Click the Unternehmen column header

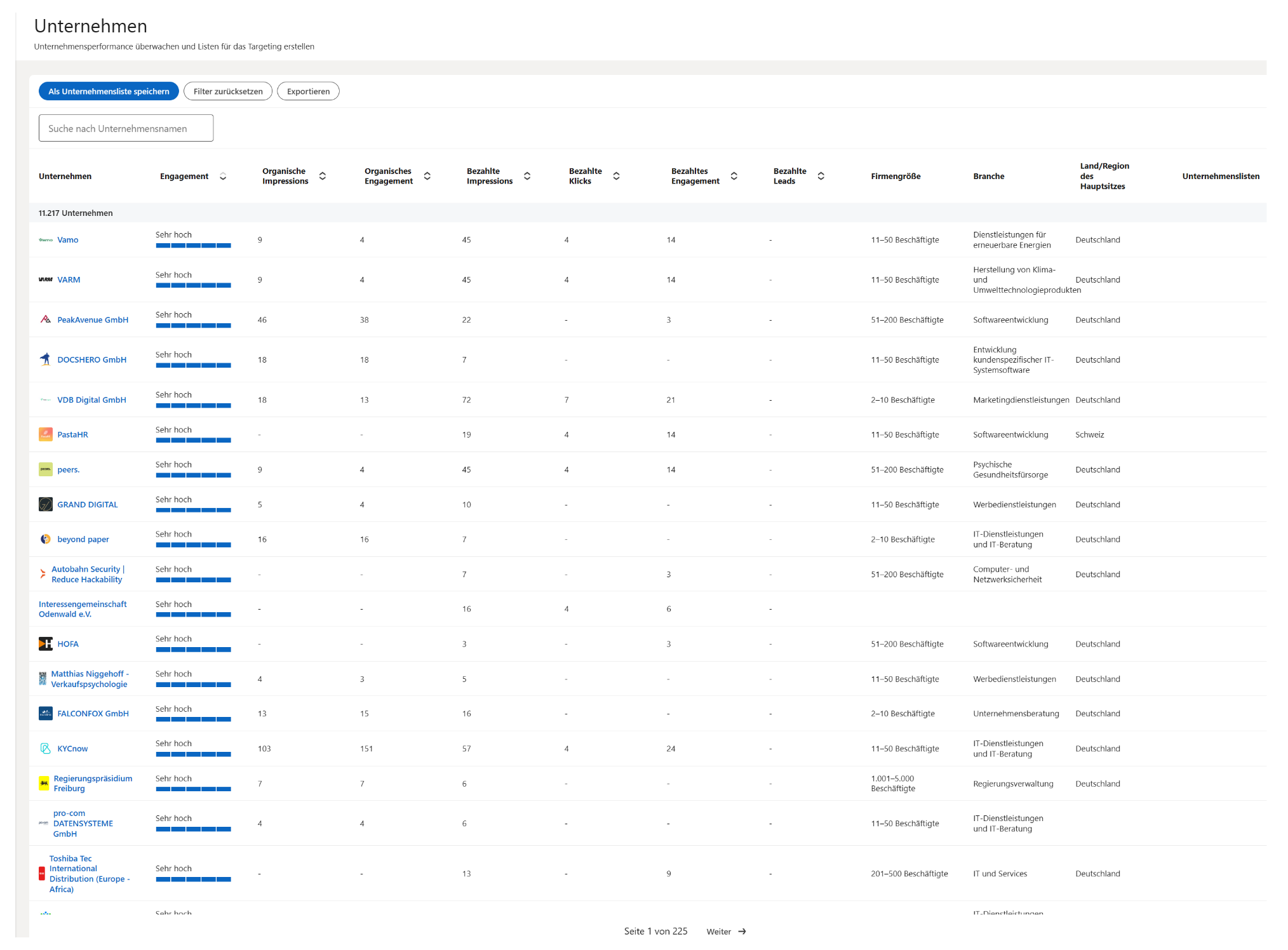click(x=65, y=177)
